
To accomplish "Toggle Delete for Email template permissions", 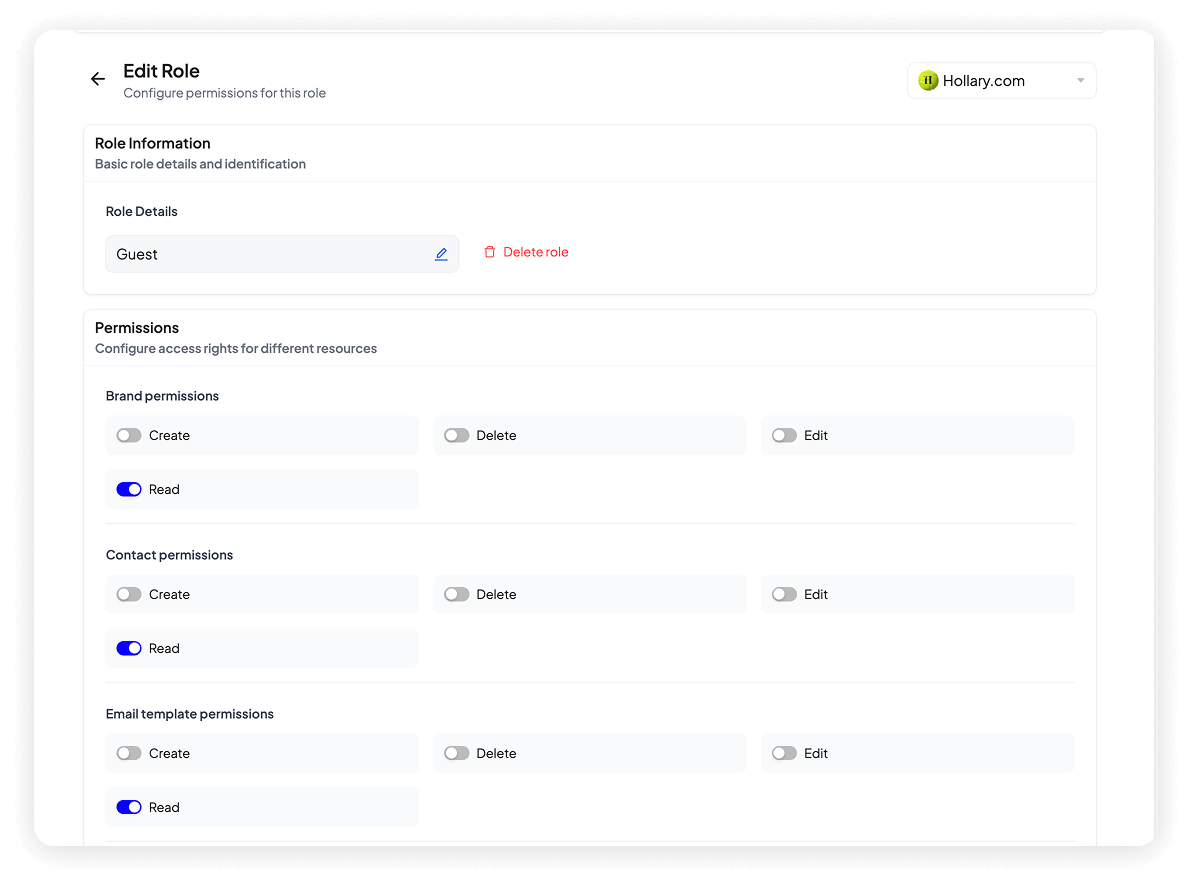I will coord(457,754).
